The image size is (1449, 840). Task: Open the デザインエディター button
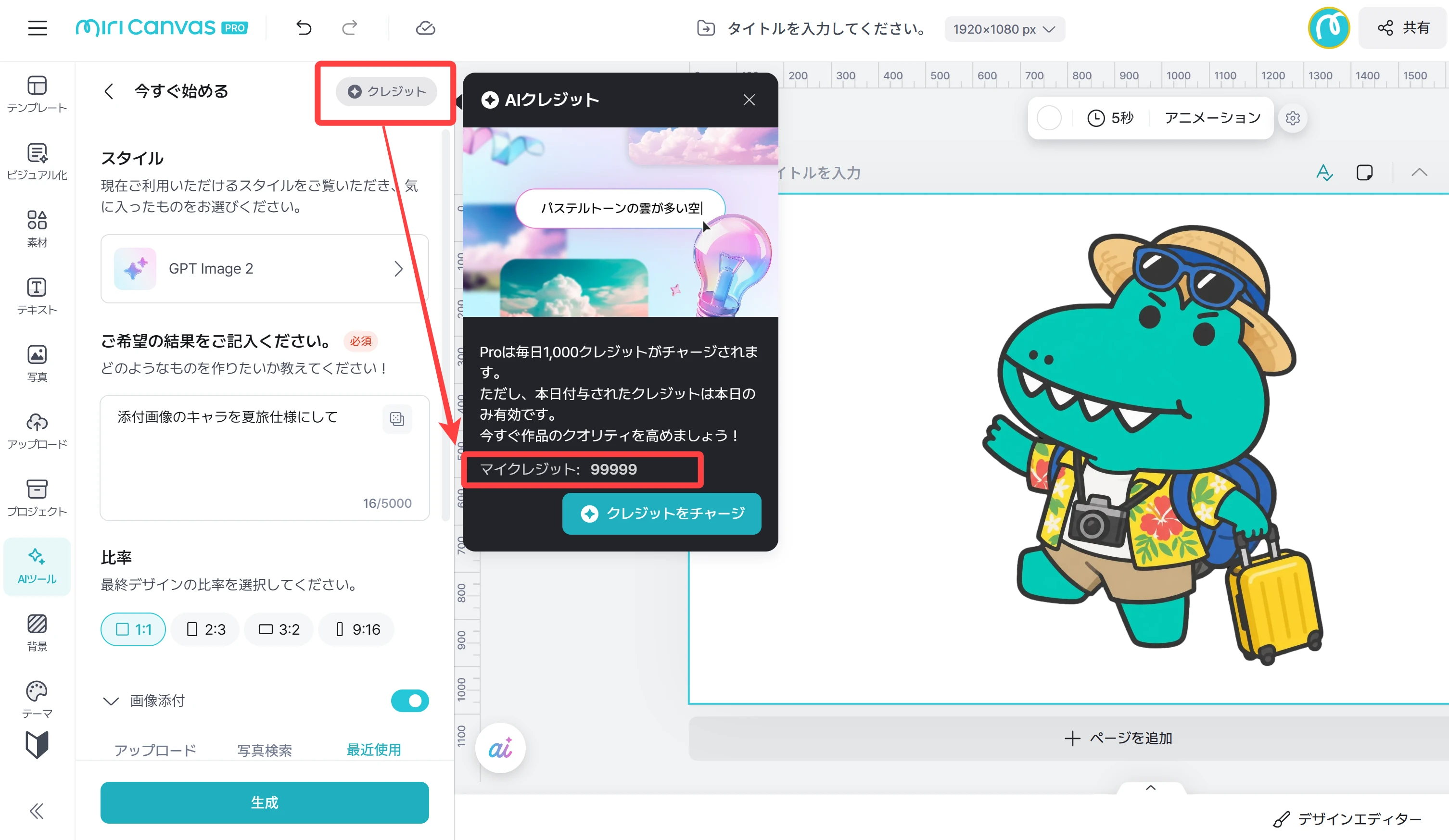[1347, 819]
